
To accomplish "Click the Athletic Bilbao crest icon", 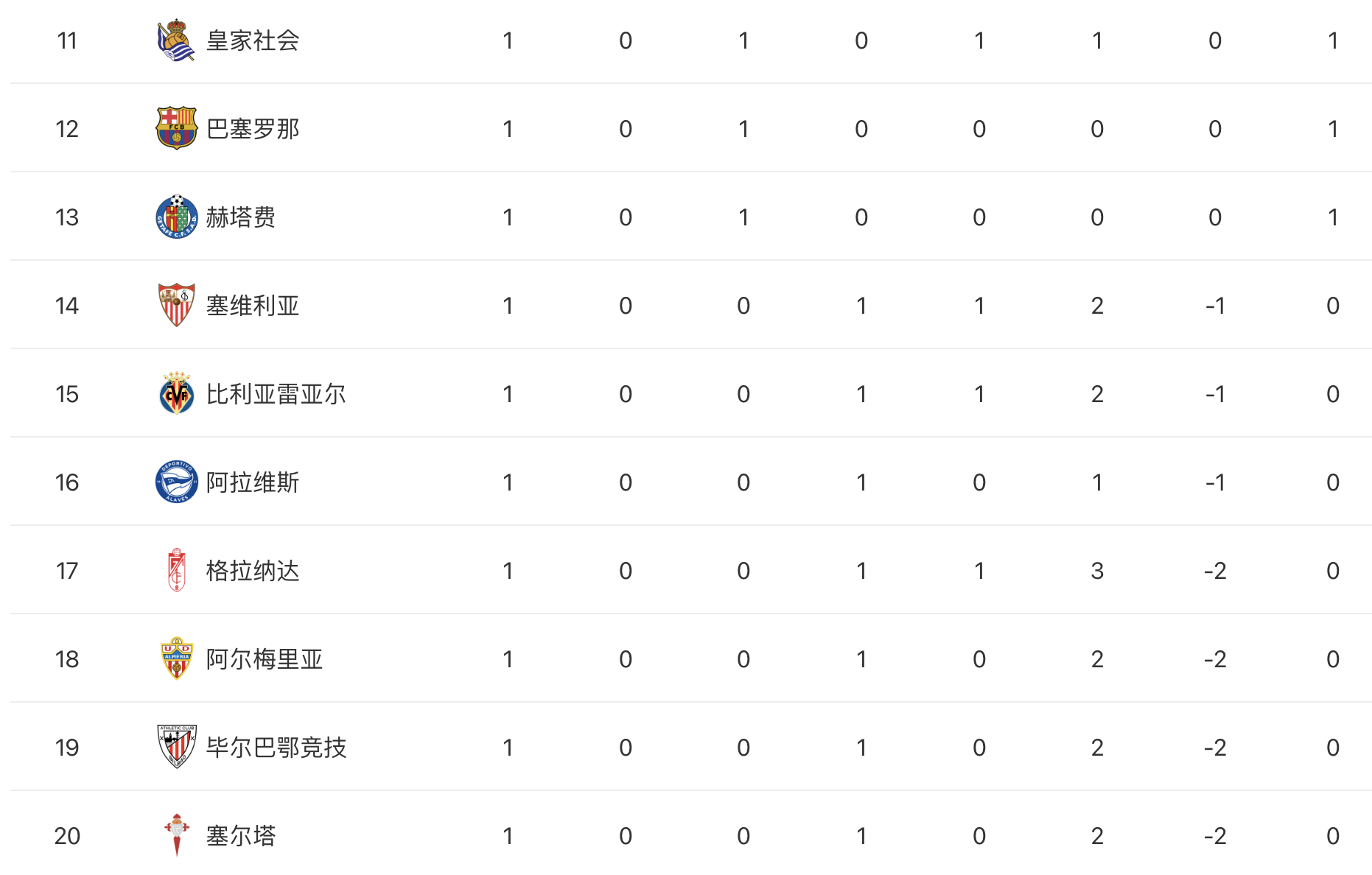I will (x=176, y=747).
